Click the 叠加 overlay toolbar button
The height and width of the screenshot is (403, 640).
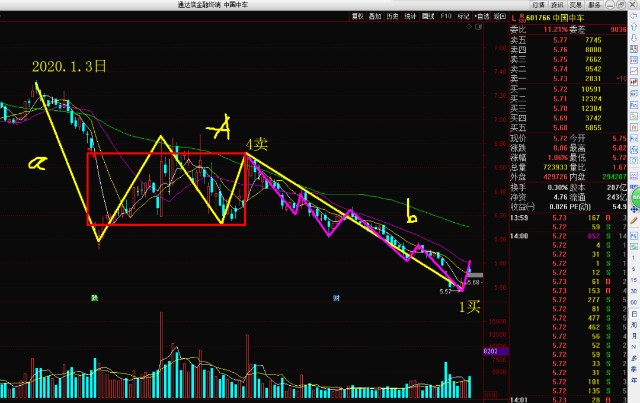375,16
